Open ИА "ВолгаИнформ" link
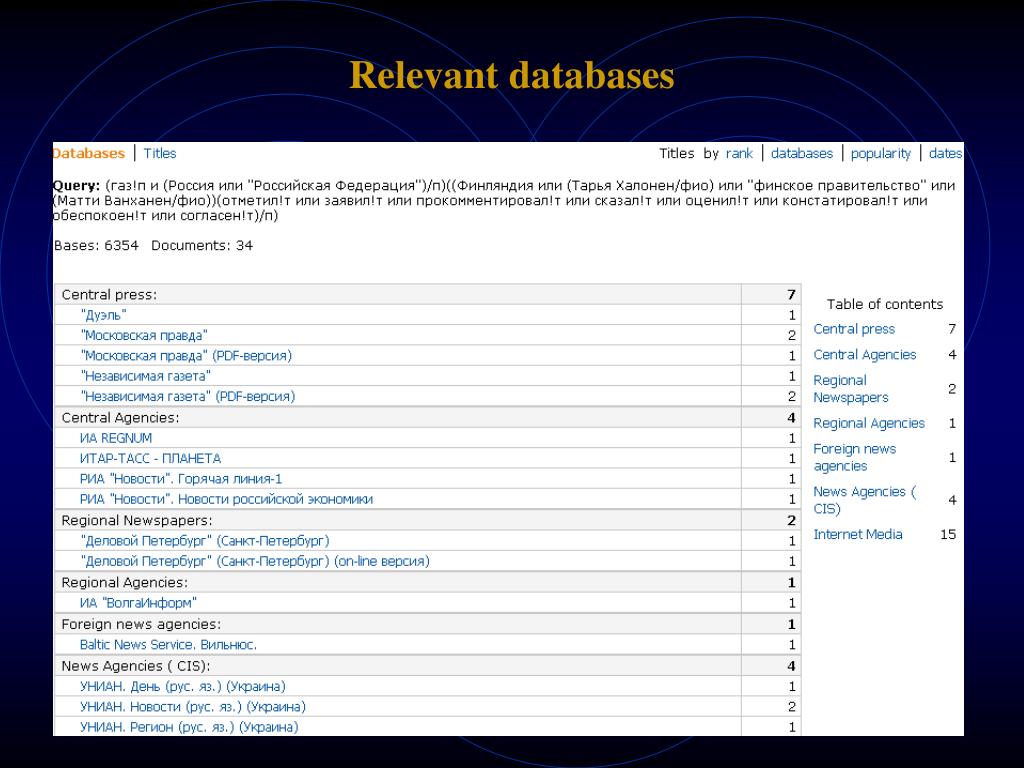Screen dimensions: 1024x768 (138, 602)
